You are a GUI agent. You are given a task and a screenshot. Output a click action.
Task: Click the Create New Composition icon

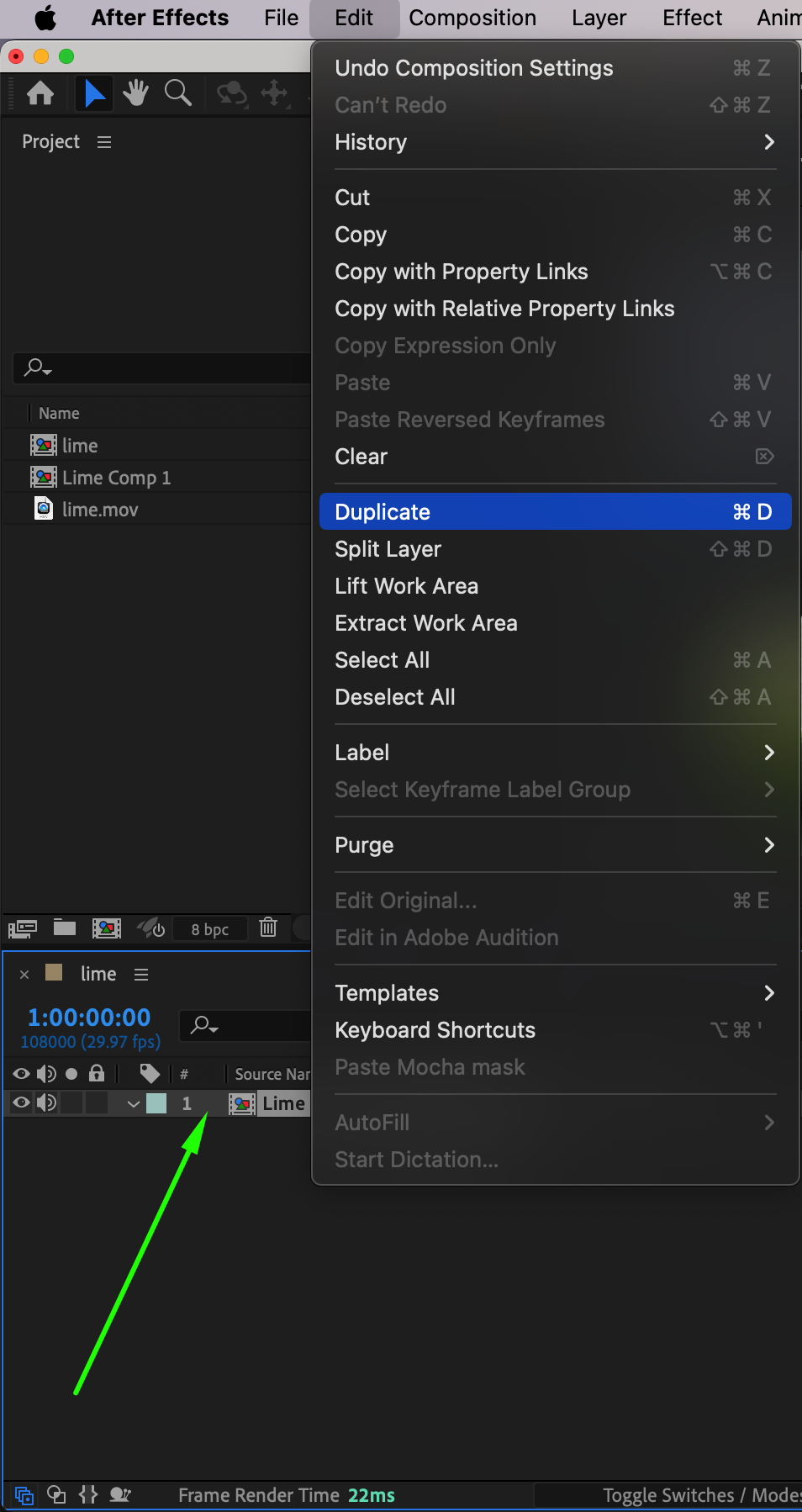coord(107,928)
